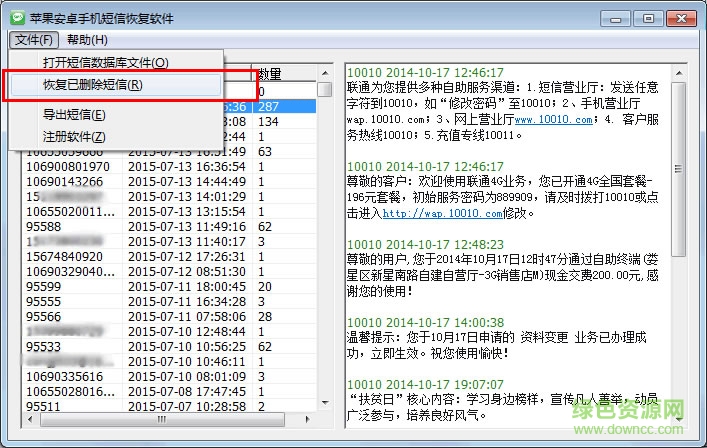Click message pane vertical scrollbar thumb
Viewport: 707px width, 448px height.
pos(679,169)
